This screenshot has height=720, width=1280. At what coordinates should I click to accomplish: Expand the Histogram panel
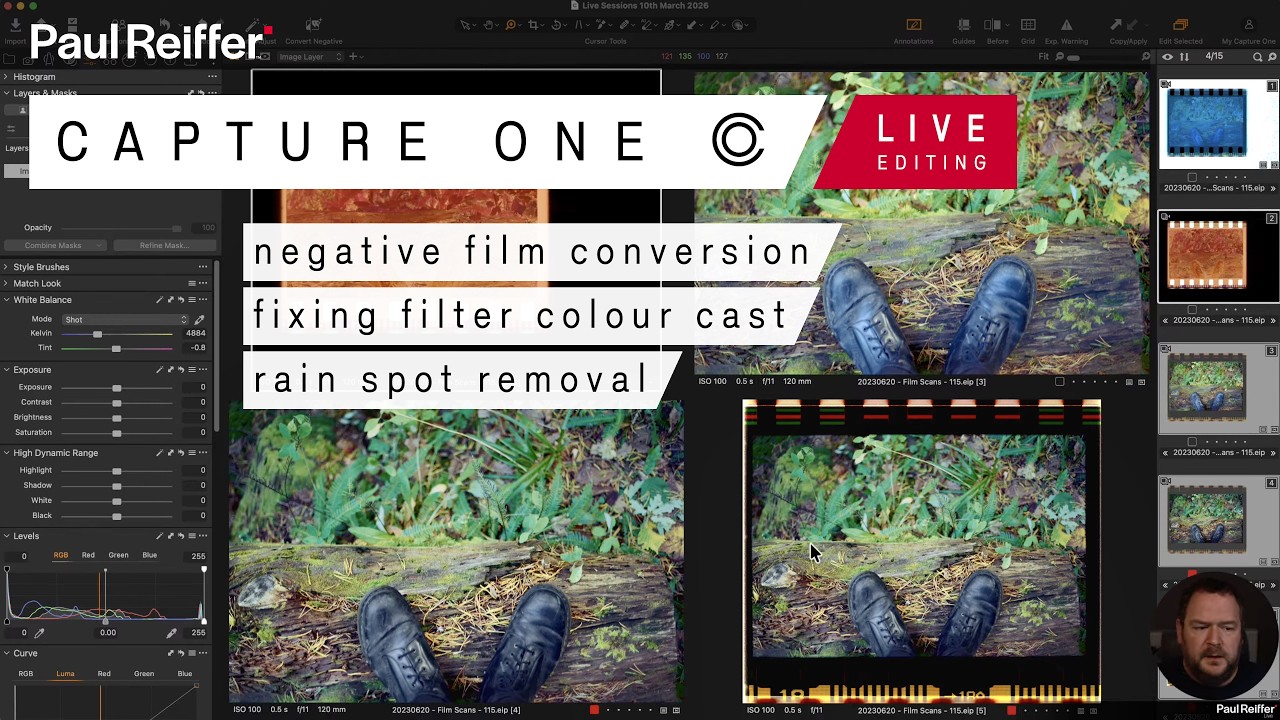coord(6,77)
